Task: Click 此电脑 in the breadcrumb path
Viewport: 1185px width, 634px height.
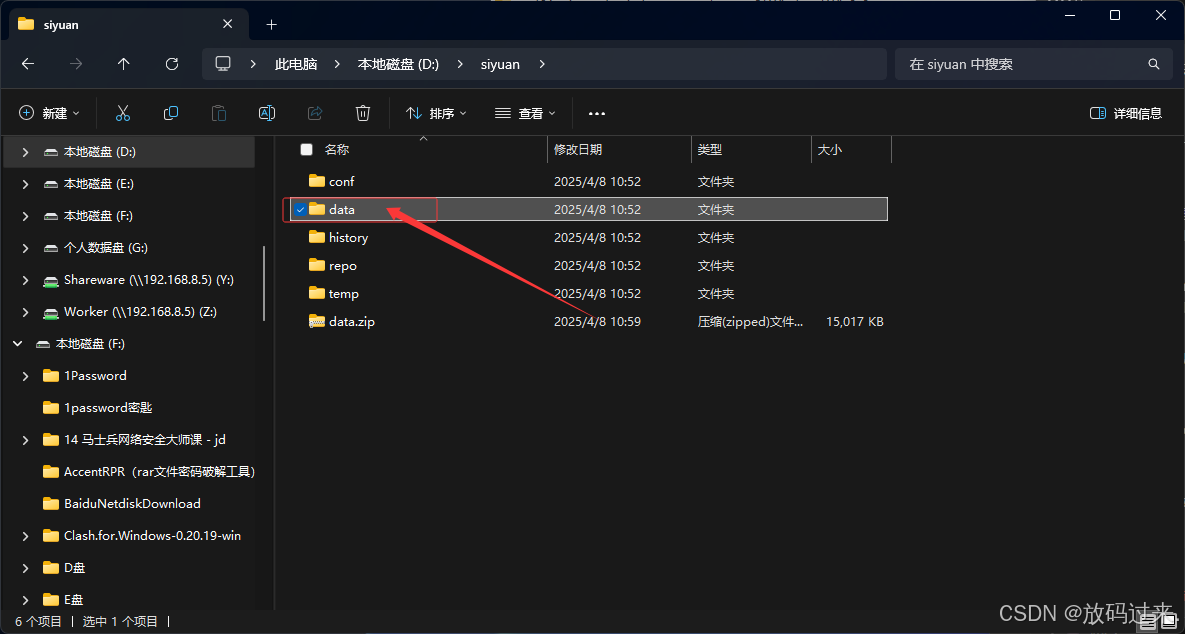Action: pos(294,63)
